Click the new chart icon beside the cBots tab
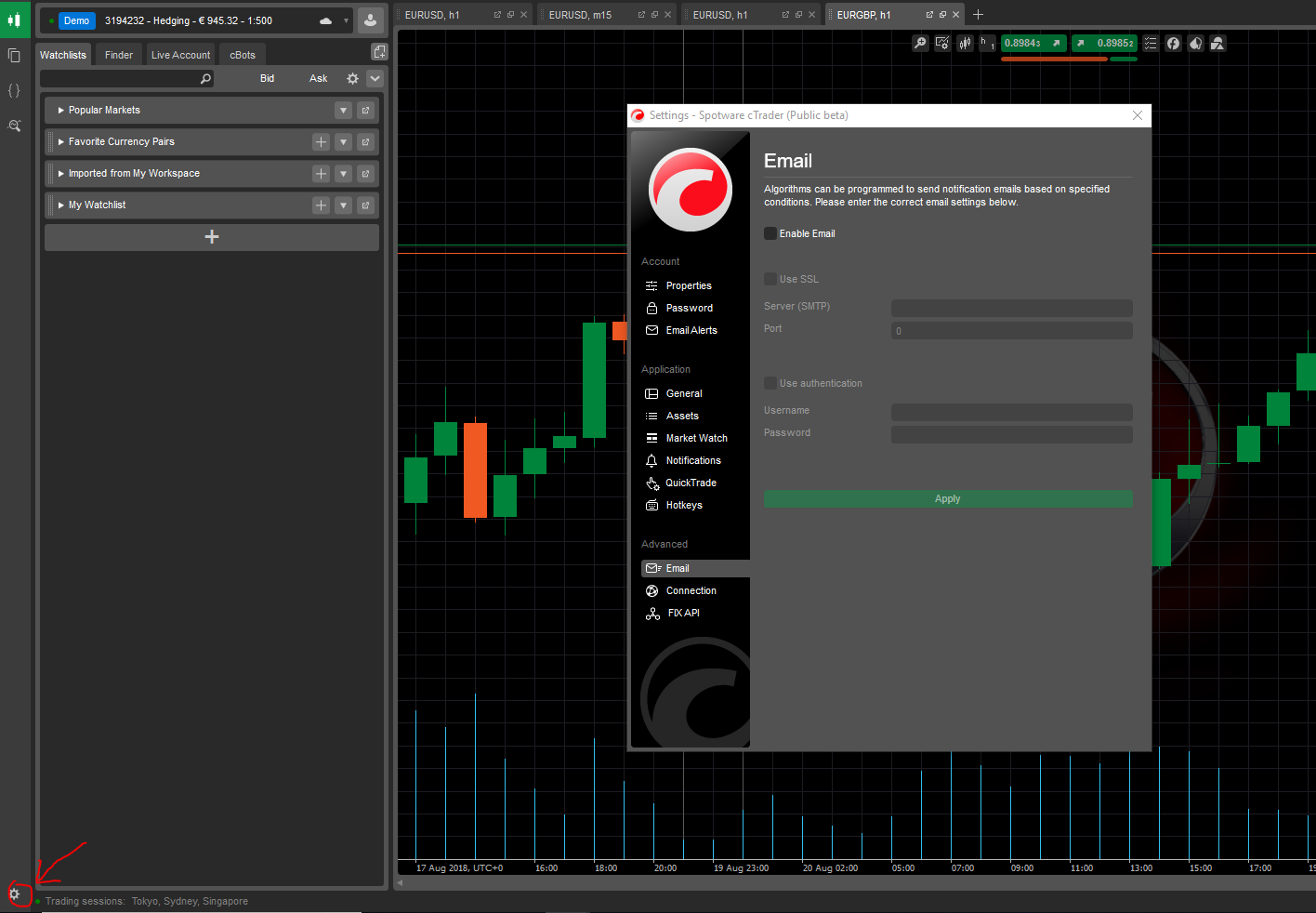 pos(379,52)
